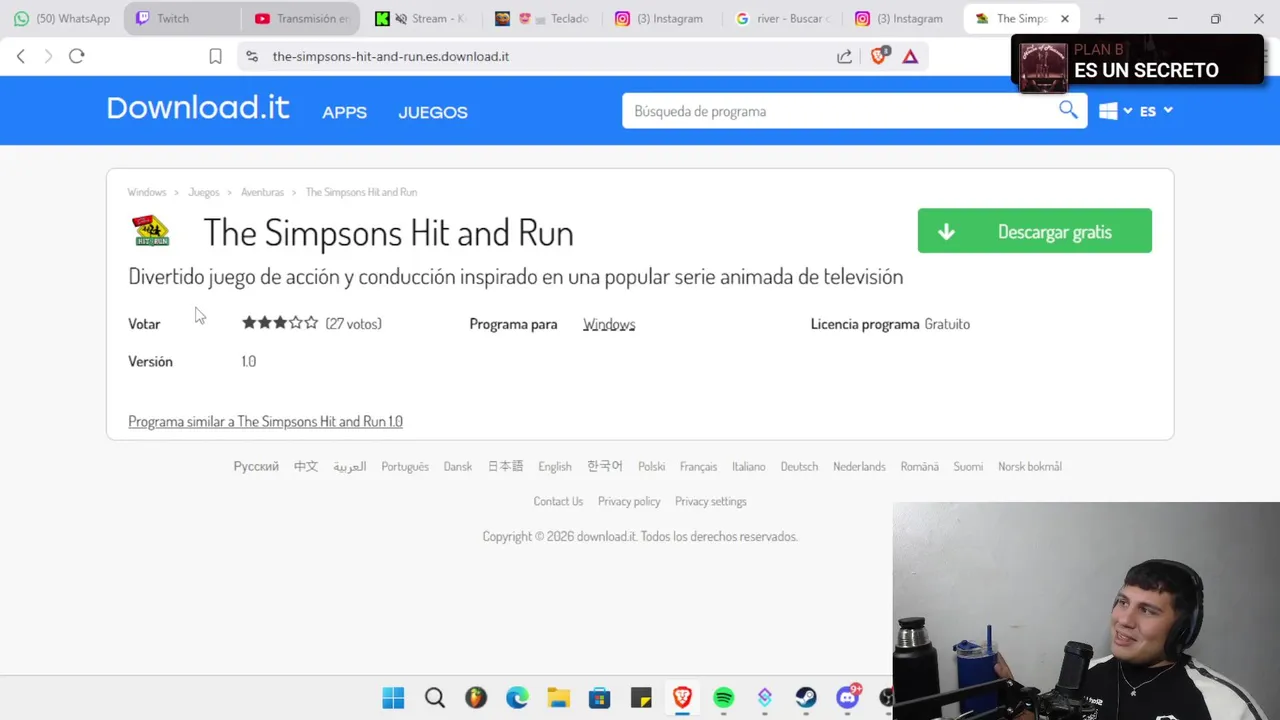The height and width of the screenshot is (720, 1280).
Task: Click the Windows platform icon in header
Action: (1108, 111)
